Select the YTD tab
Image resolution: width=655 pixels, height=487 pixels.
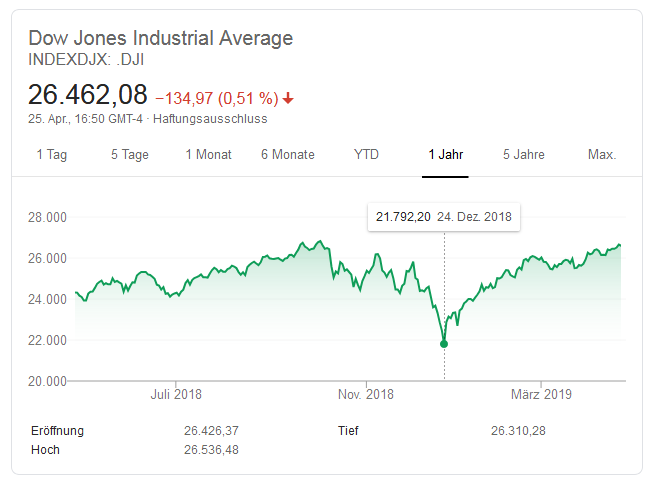pyautogui.click(x=366, y=155)
